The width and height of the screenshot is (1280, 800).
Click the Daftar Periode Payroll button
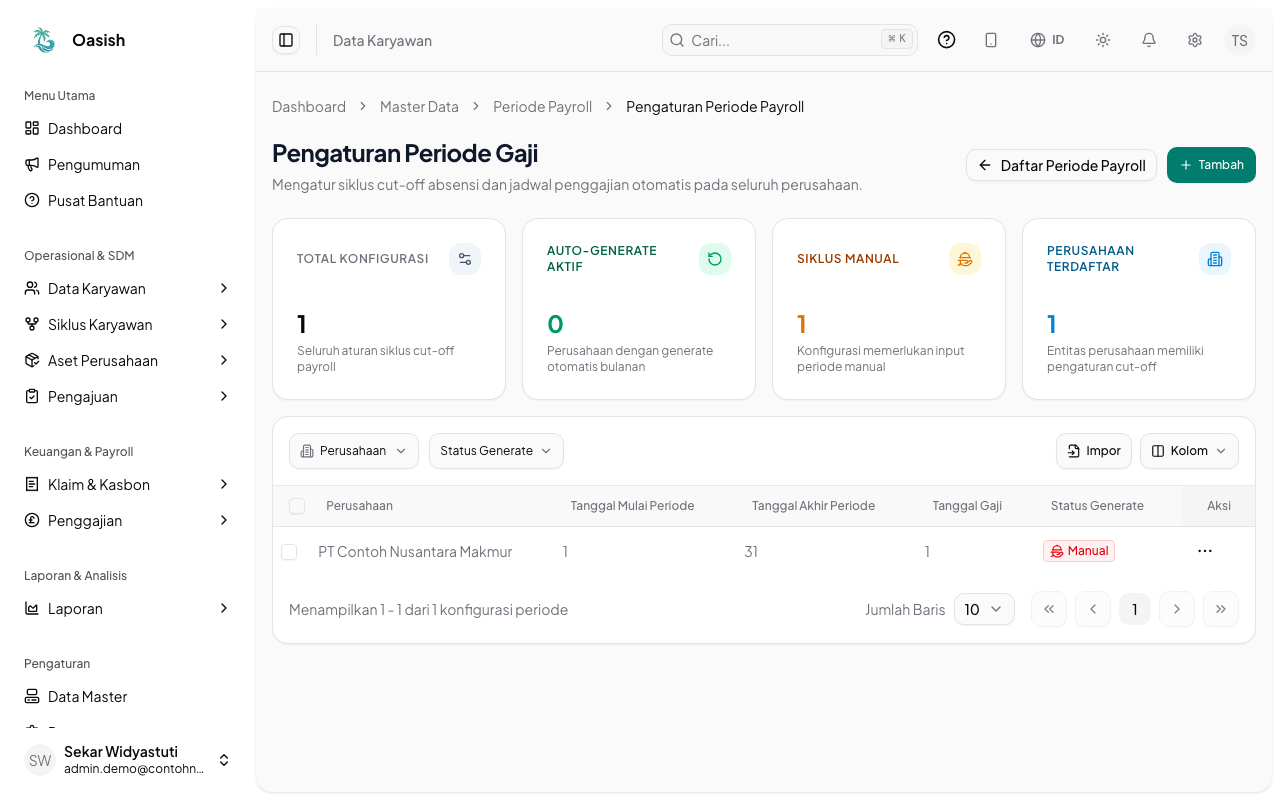(x=1061, y=165)
